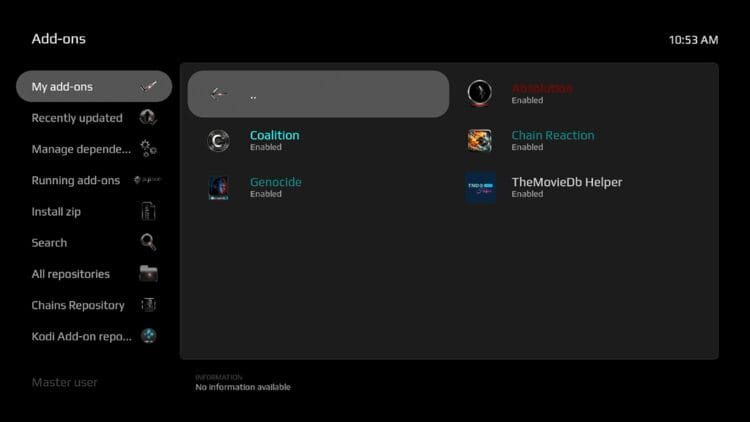Select the My add-ons checkmark icon

point(148,87)
